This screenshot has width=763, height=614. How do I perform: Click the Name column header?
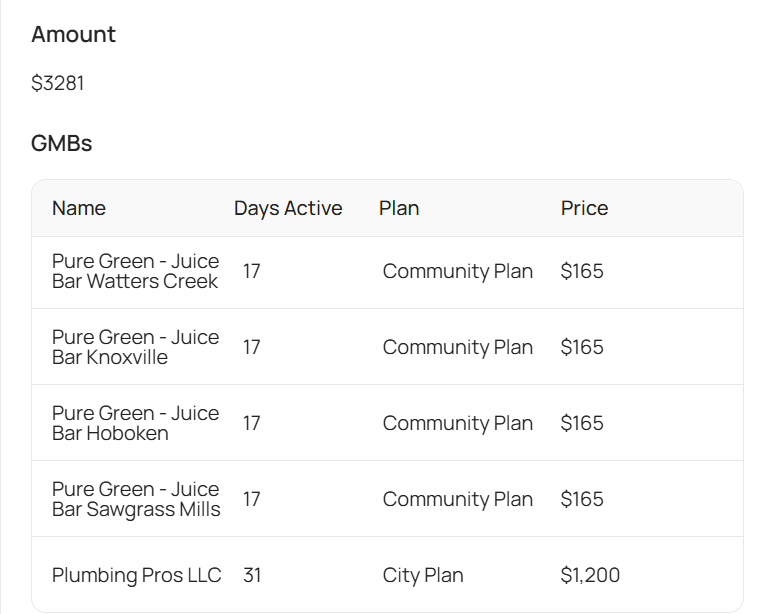pos(79,208)
